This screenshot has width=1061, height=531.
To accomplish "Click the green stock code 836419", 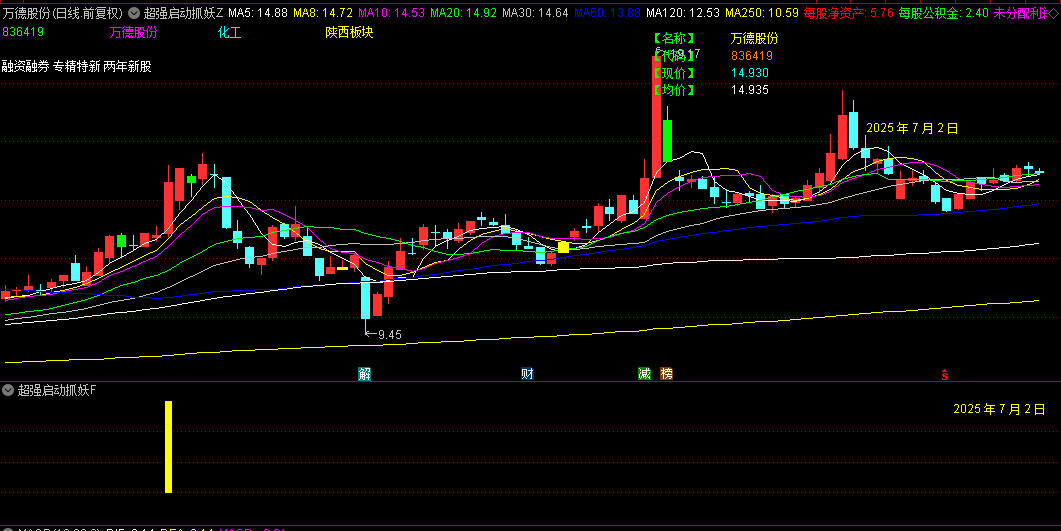I will (24, 32).
